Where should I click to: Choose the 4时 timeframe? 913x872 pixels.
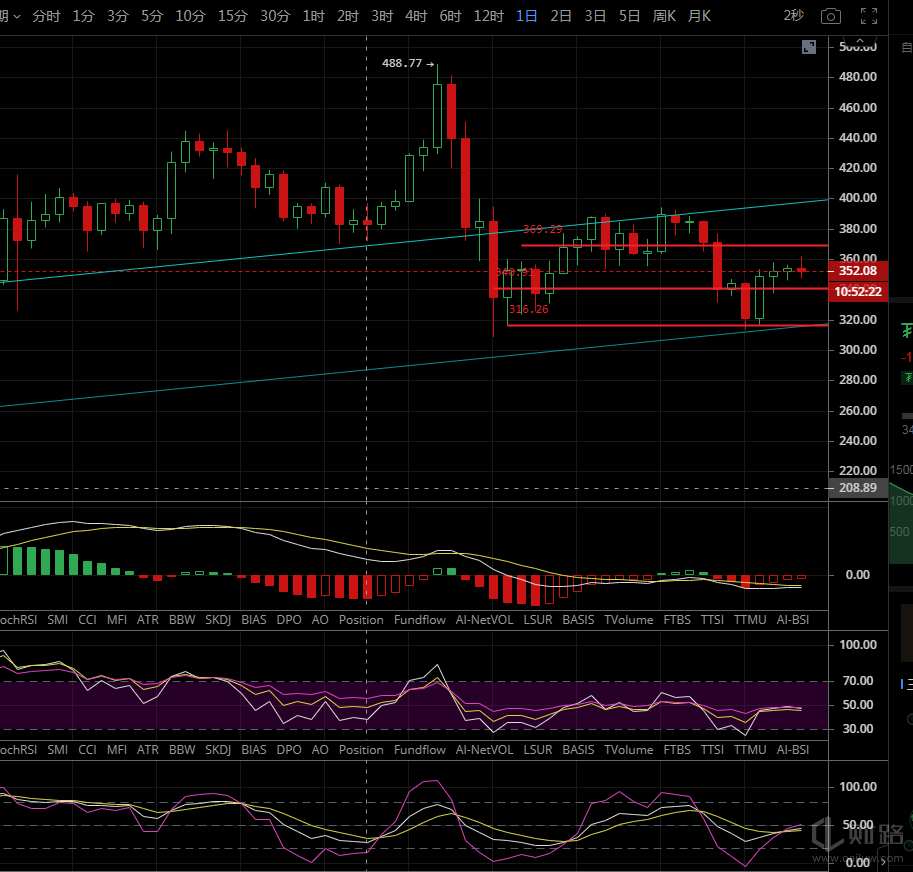pyautogui.click(x=416, y=16)
